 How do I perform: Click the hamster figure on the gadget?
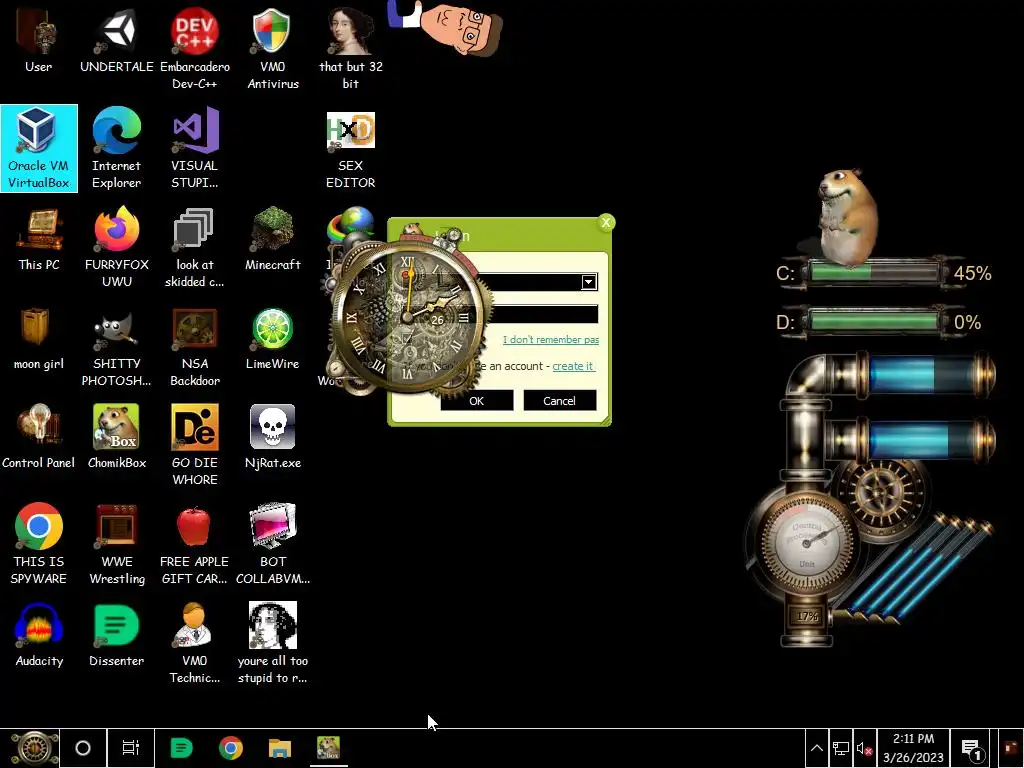(847, 217)
